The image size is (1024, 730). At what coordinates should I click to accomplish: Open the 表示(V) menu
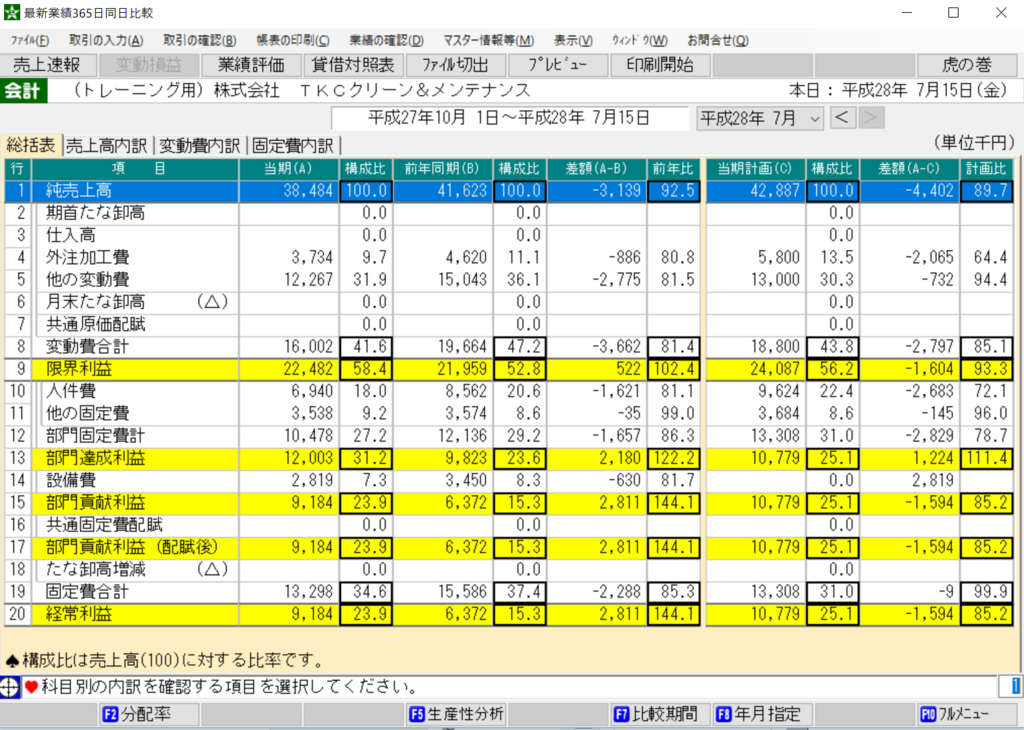(x=573, y=40)
